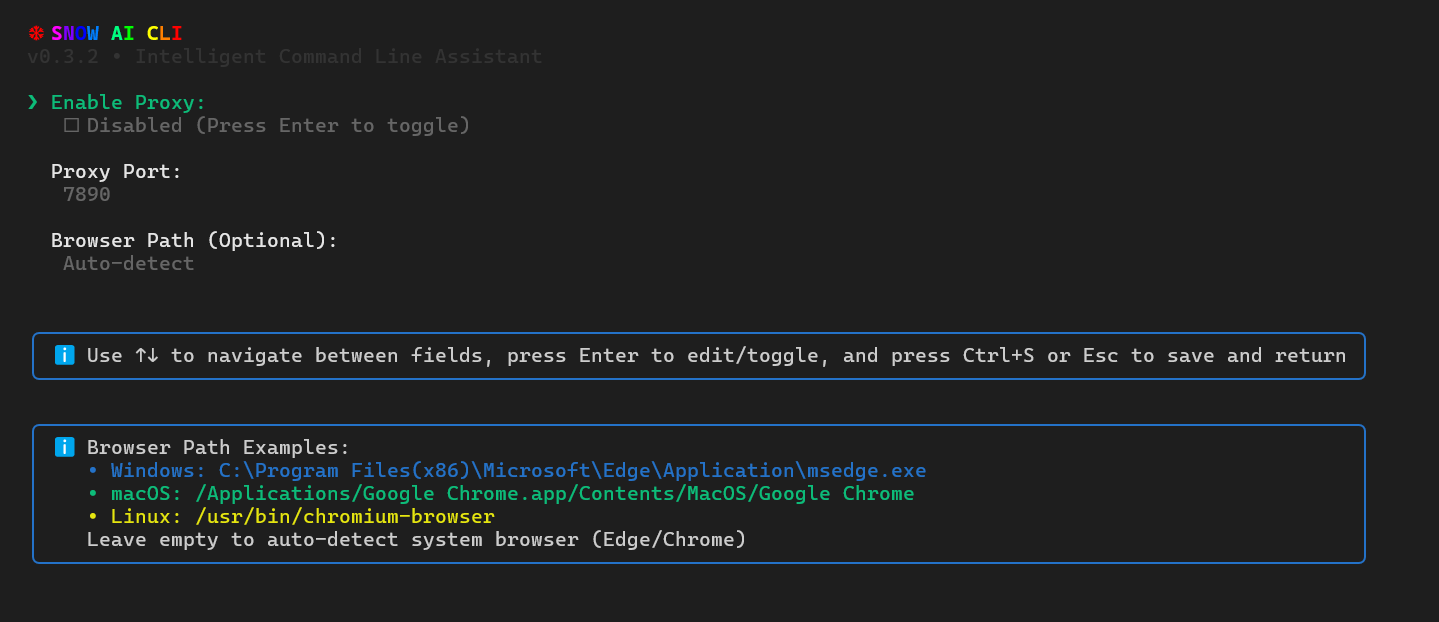
Task: Click the green chevron before Enable Proxy
Action: (33, 102)
